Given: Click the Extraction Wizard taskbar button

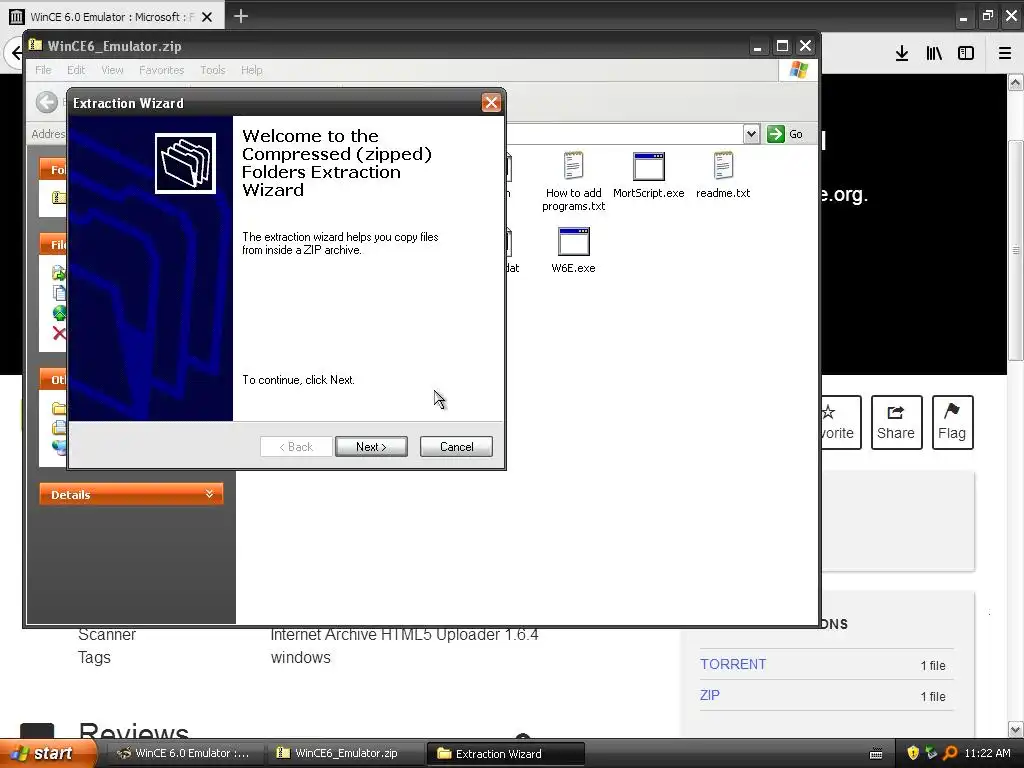Looking at the screenshot, I should [x=505, y=753].
